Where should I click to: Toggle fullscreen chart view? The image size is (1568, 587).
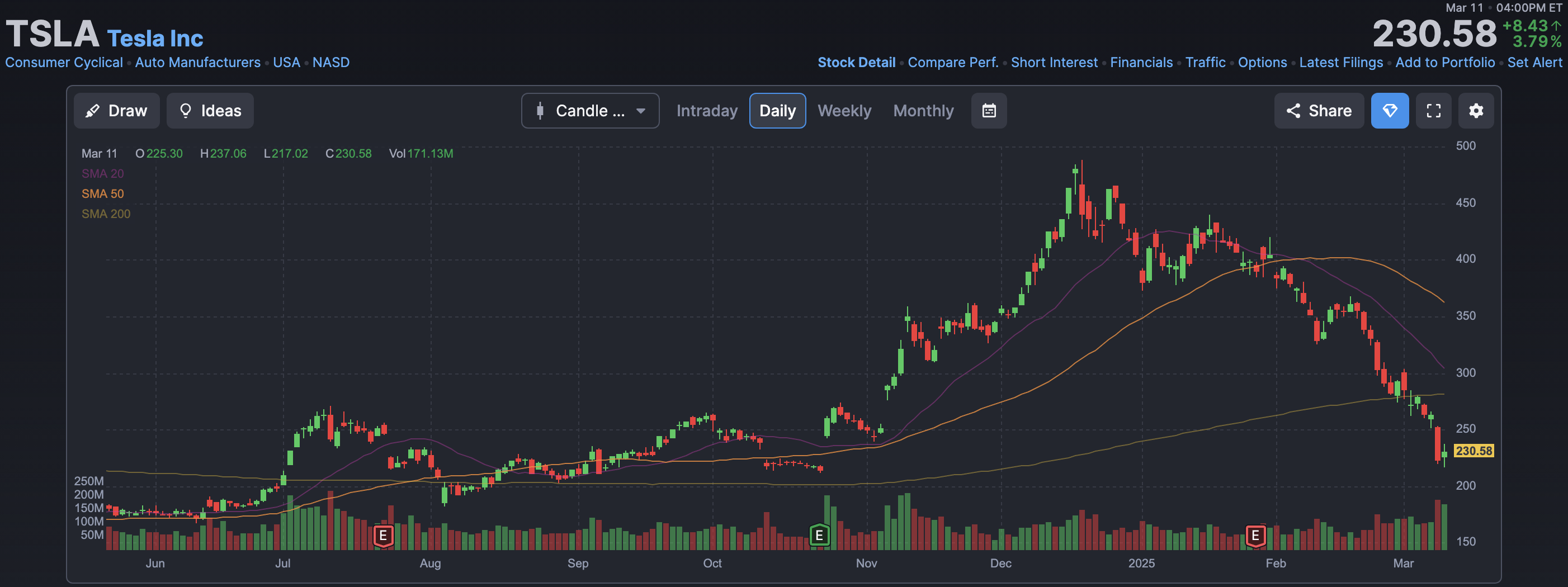point(1433,111)
